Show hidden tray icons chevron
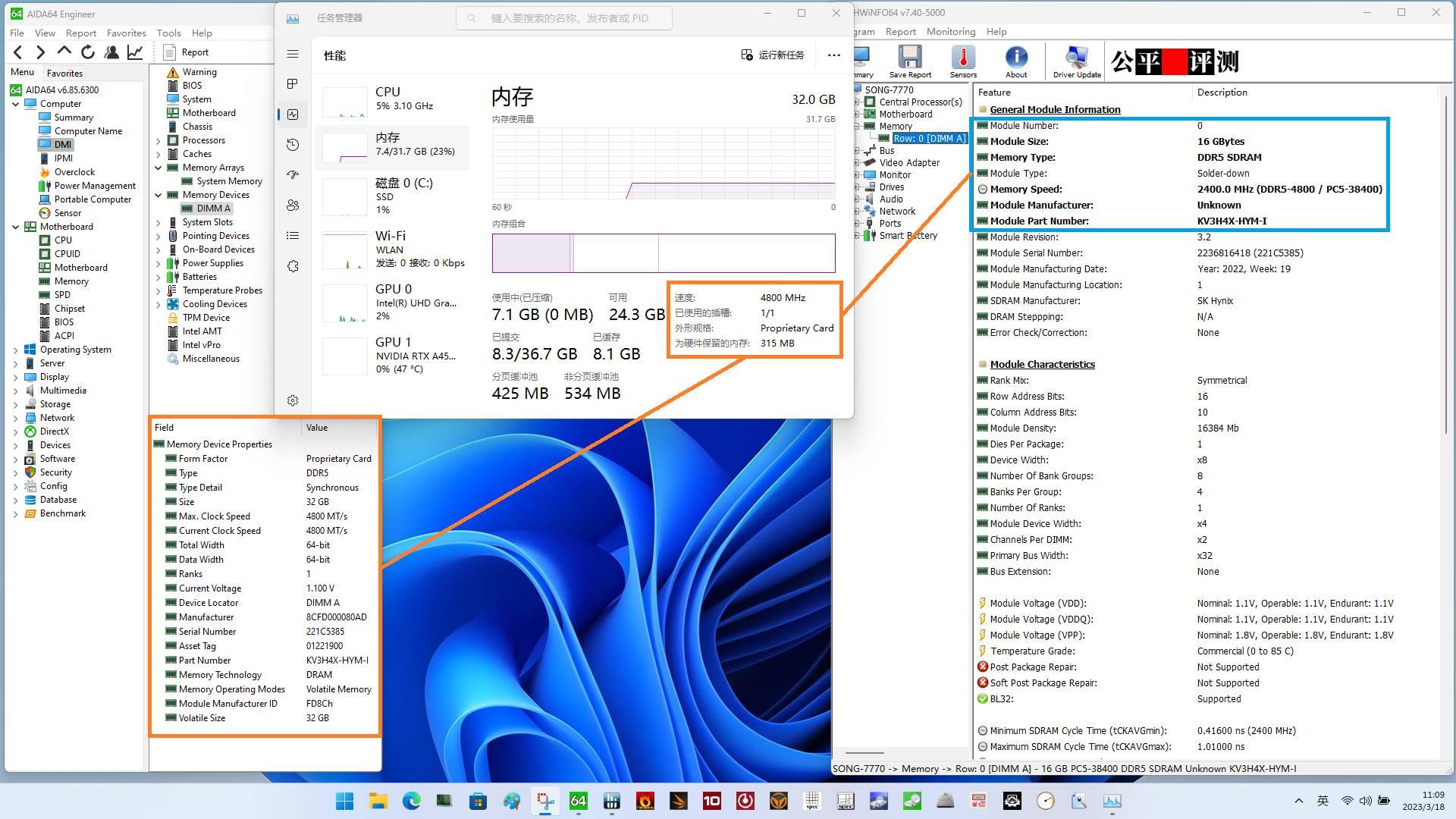1456x819 pixels. click(x=1298, y=801)
